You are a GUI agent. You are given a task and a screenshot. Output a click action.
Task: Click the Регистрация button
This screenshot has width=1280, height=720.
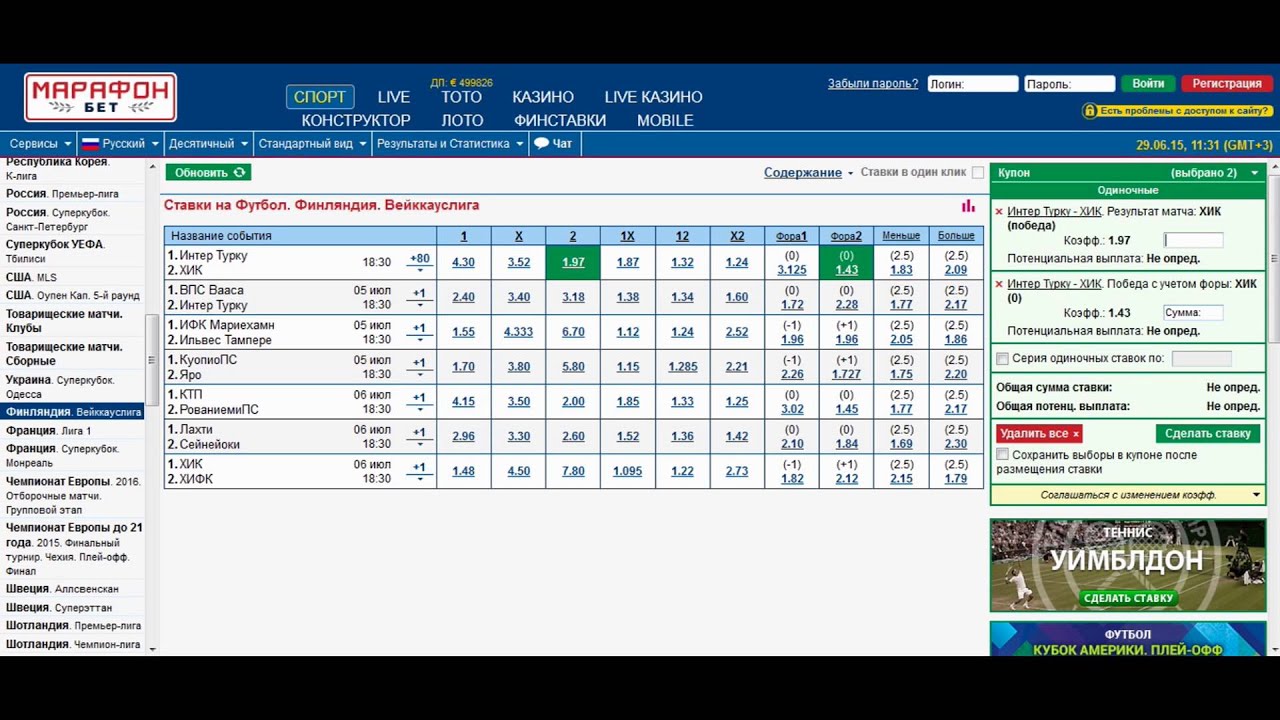[x=1226, y=84]
